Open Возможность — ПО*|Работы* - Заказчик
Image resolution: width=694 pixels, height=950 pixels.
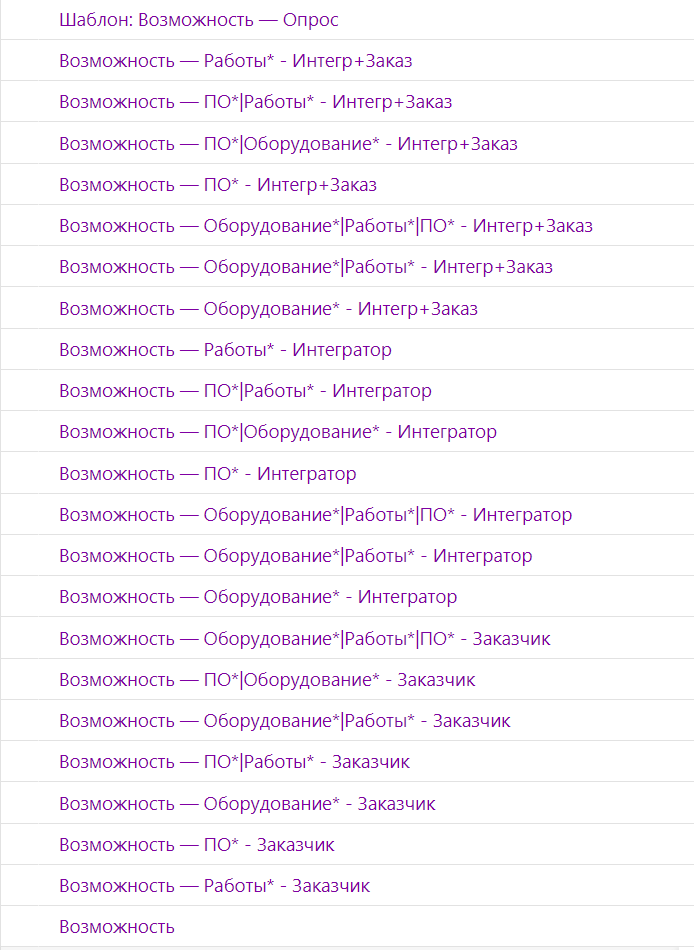point(235,762)
